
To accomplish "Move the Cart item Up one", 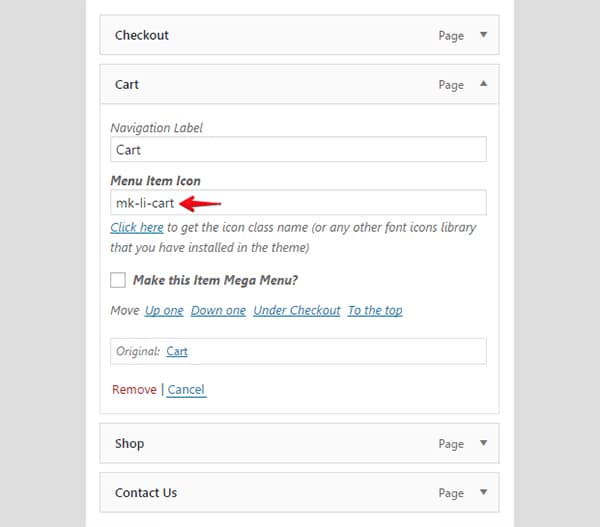I will (x=164, y=310).
